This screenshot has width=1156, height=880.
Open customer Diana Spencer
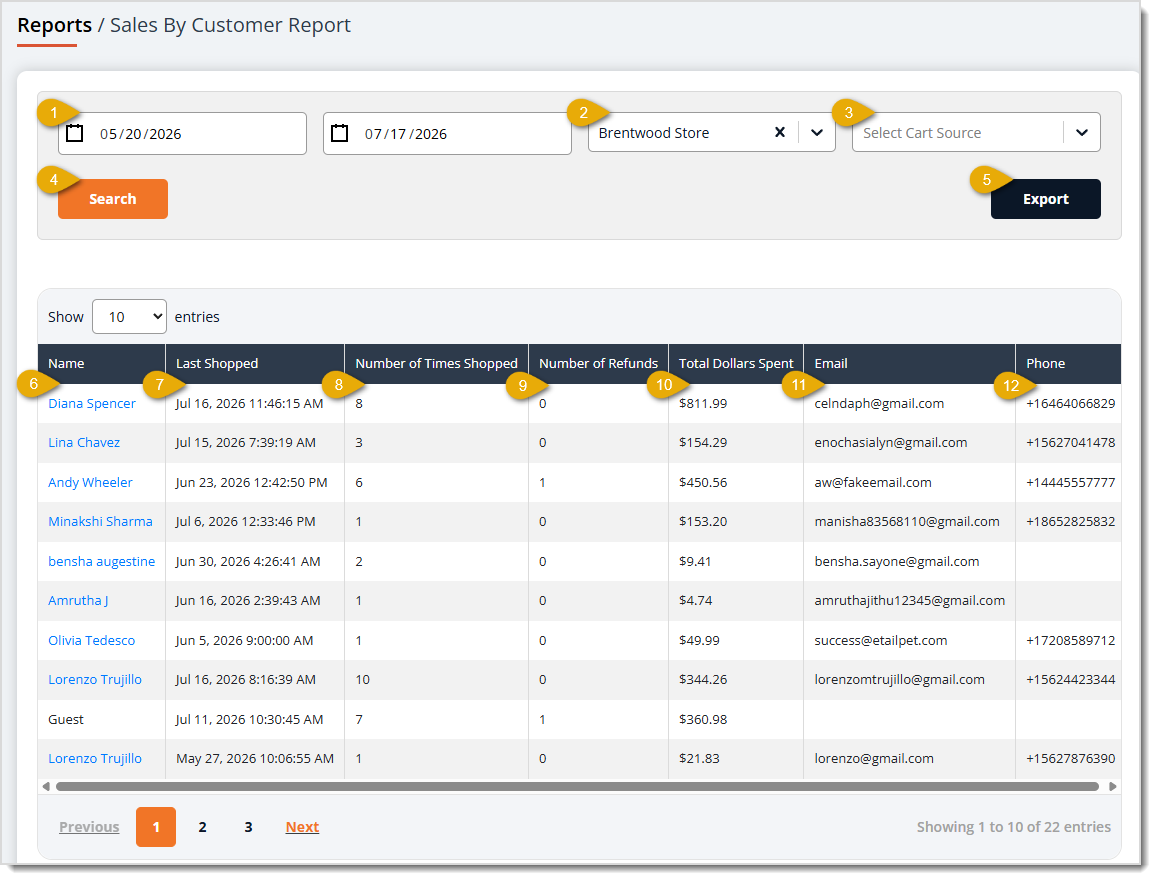pos(92,403)
